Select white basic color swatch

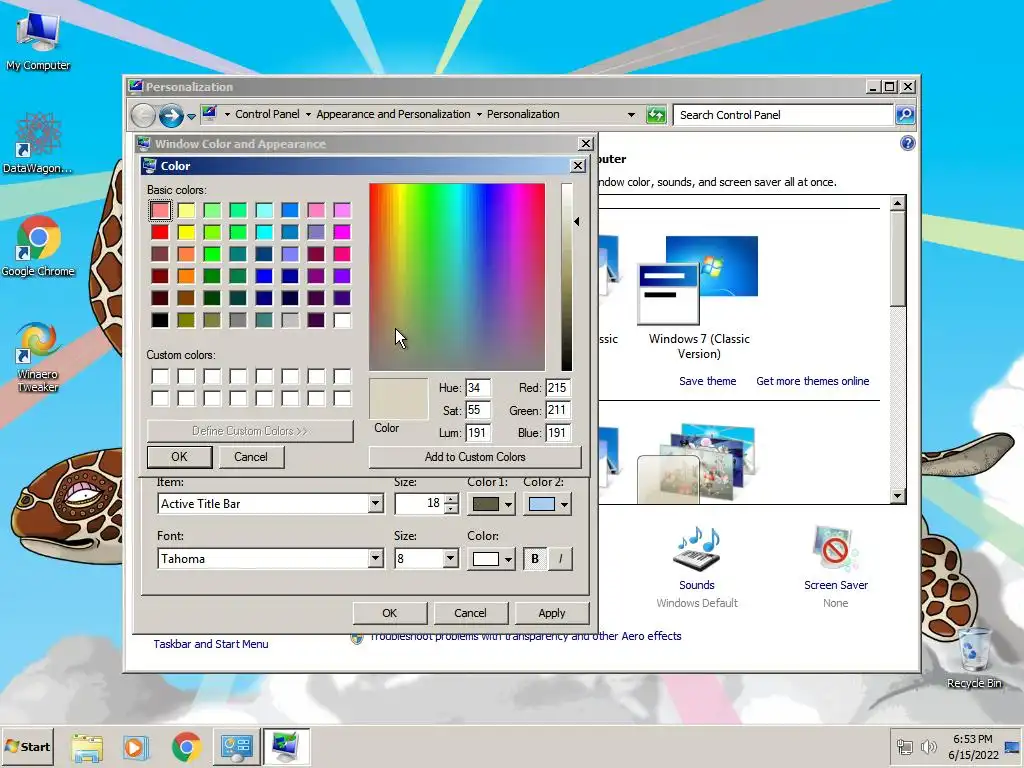tap(342, 320)
